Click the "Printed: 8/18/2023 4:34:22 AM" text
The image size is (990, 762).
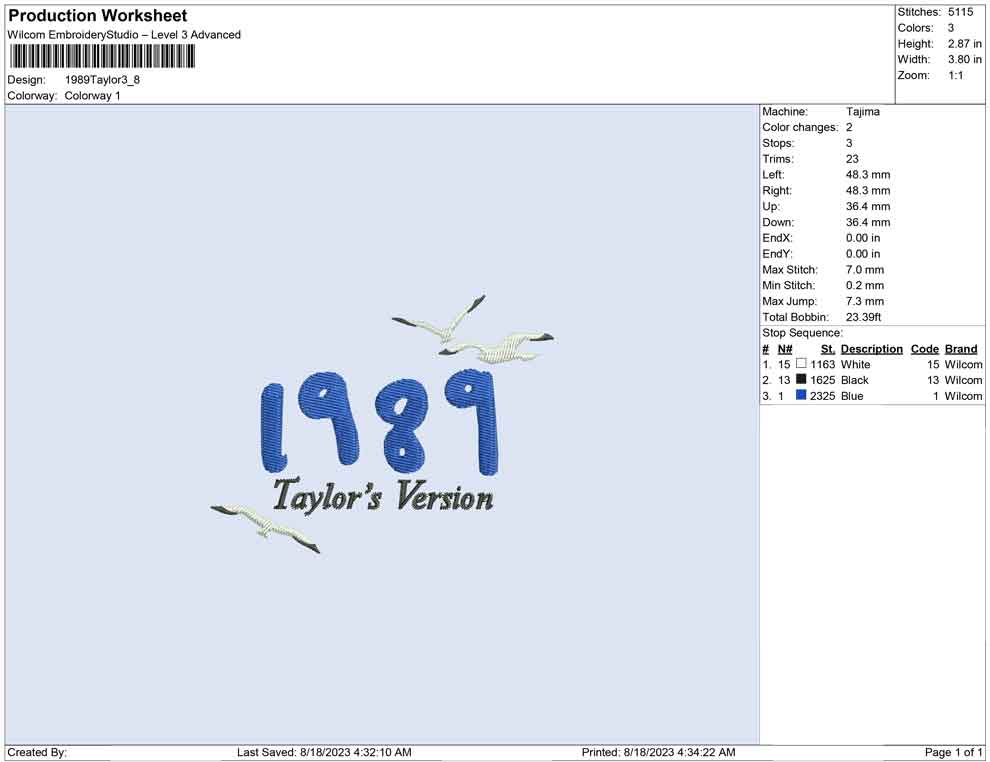659,752
